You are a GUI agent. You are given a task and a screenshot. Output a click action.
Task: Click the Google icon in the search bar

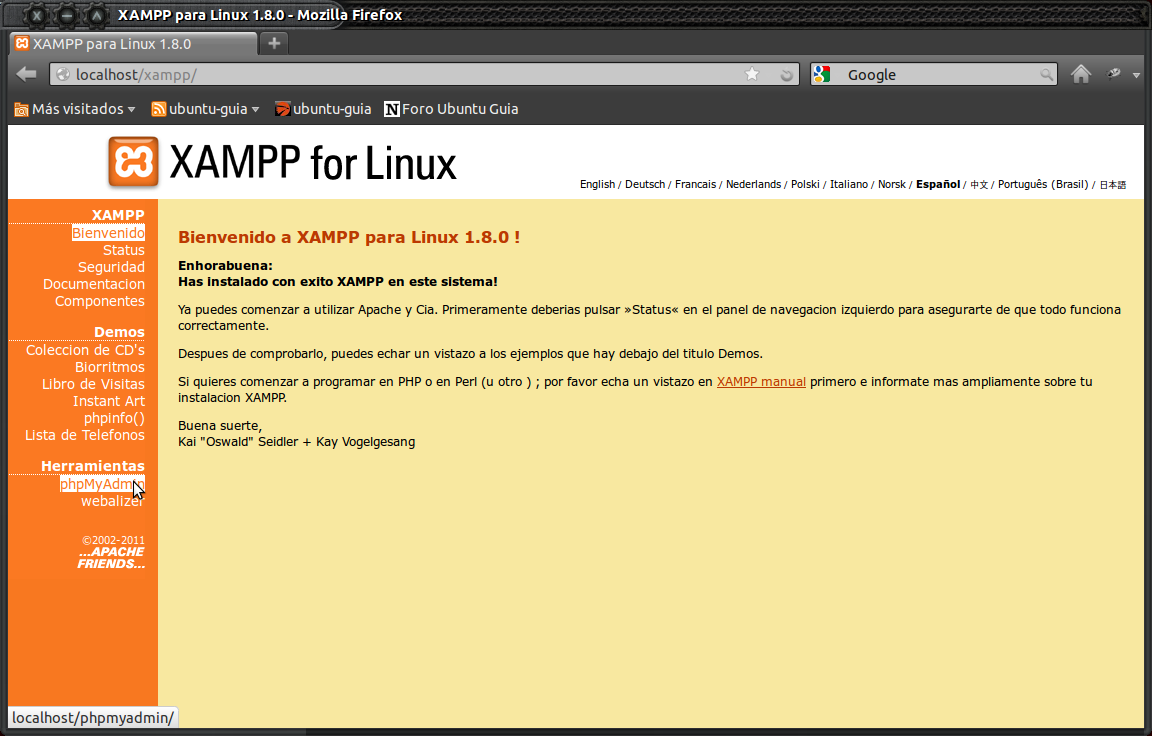point(821,73)
